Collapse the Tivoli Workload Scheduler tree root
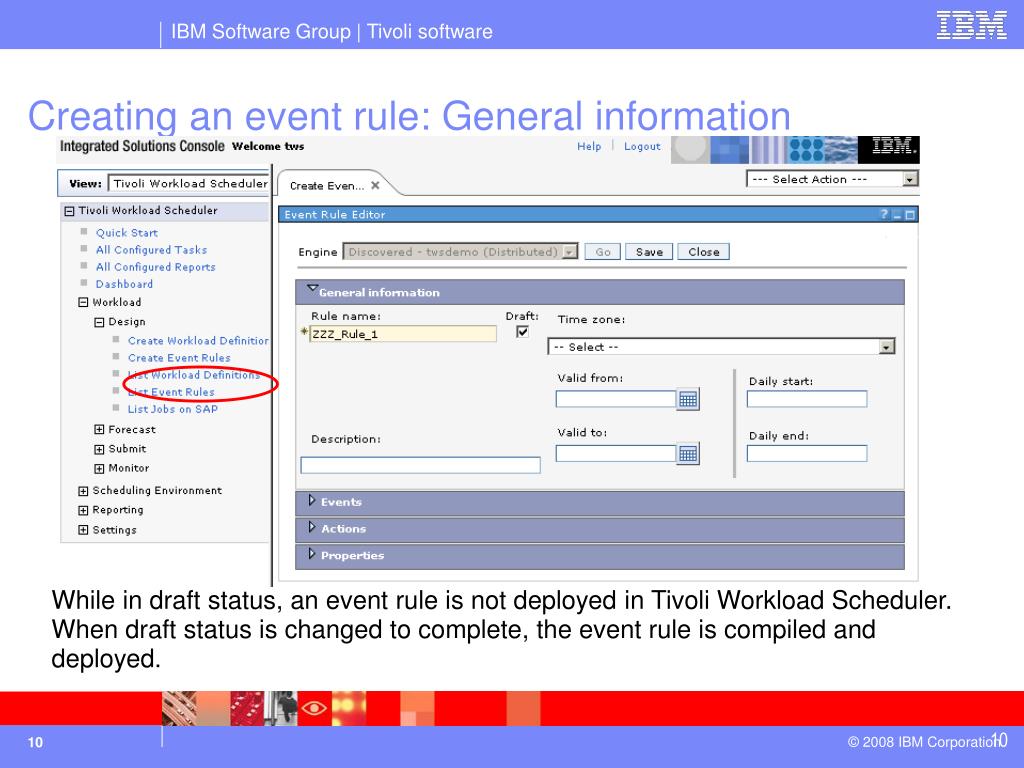 click(69, 211)
